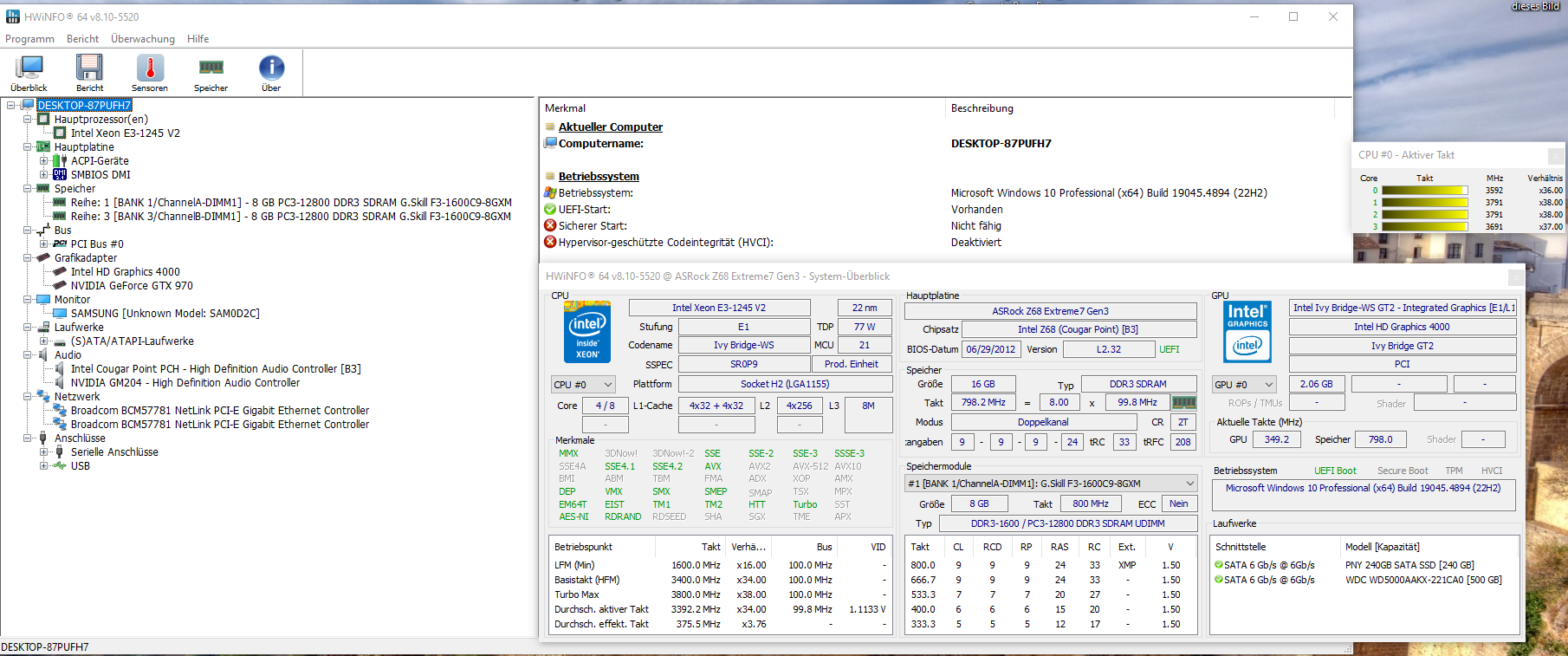Image resolution: width=1568 pixels, height=656 pixels.
Task: Click the NVIDIA GeForce GTX 970 card icon
Action: pos(60,285)
